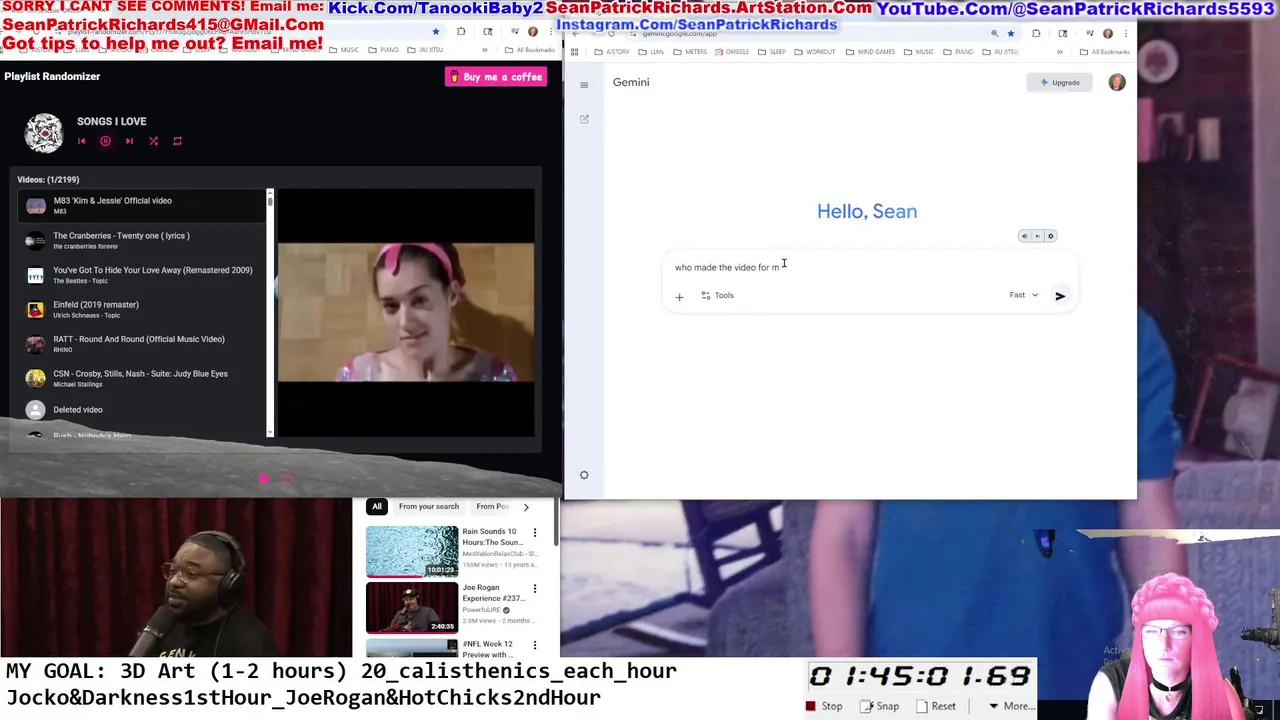Open All Bookmarks in Gemini window
This screenshot has width=1280, height=720.
tap(1105, 51)
